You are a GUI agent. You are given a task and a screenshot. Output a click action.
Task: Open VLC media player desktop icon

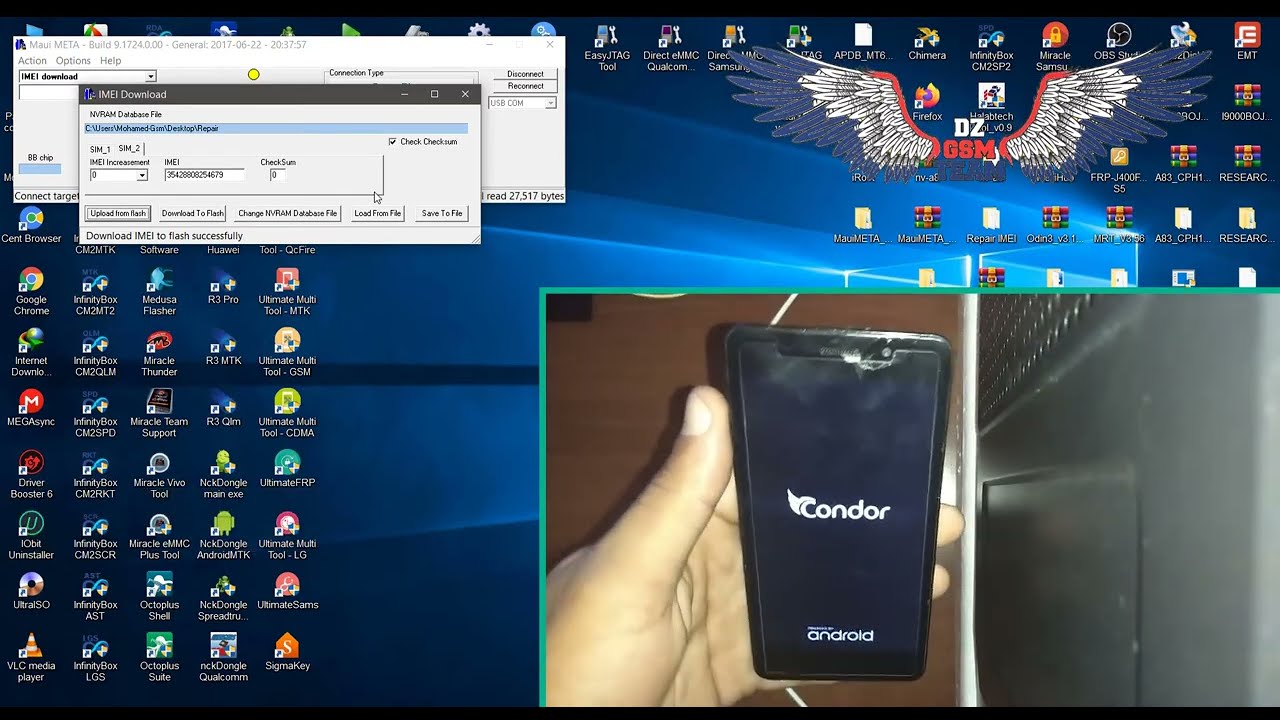coord(31,658)
